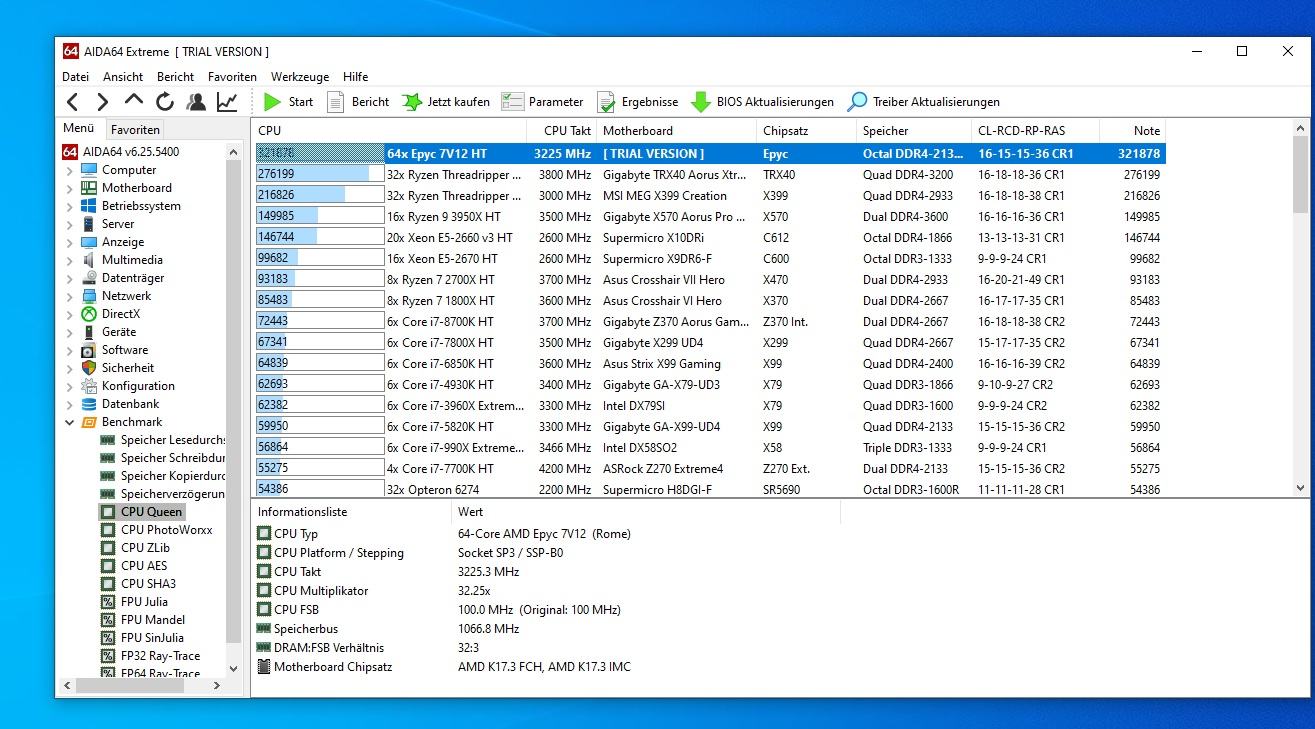This screenshot has width=1315, height=729.
Task: Go forward with the right arrow toolbar icon
Action: click(102, 102)
